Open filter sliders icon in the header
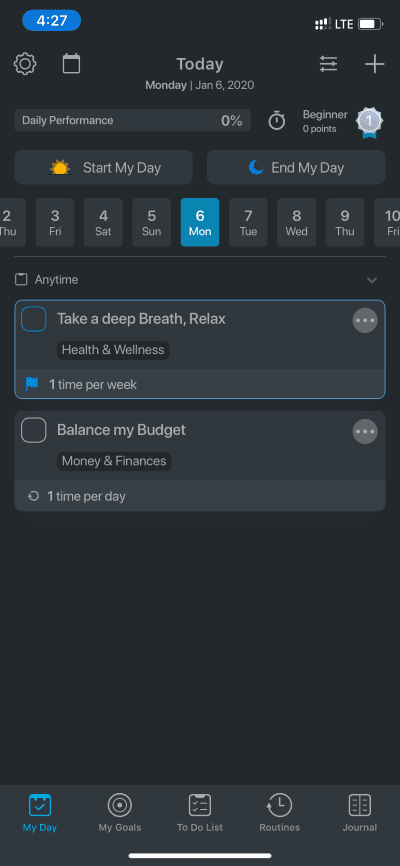400x866 pixels. point(329,64)
